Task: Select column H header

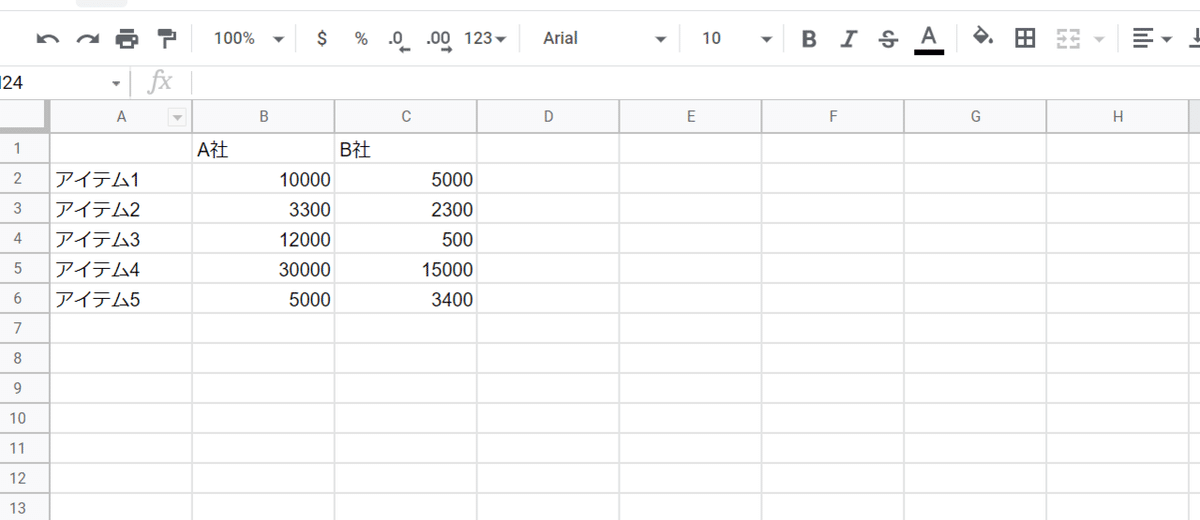Action: [1118, 117]
